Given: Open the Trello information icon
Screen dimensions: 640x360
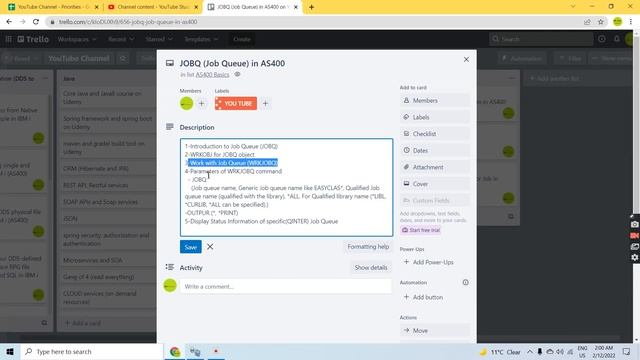Looking at the screenshot, I should coord(602,39).
